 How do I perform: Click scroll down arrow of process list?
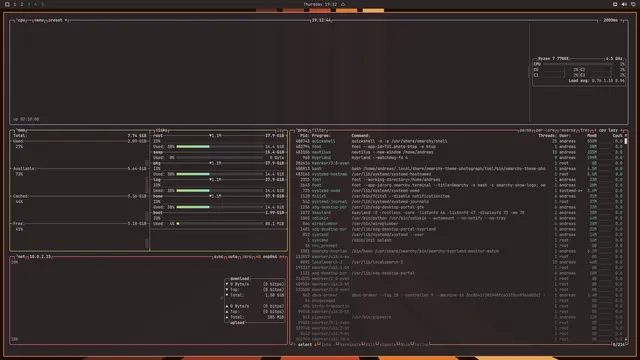pos(626,339)
